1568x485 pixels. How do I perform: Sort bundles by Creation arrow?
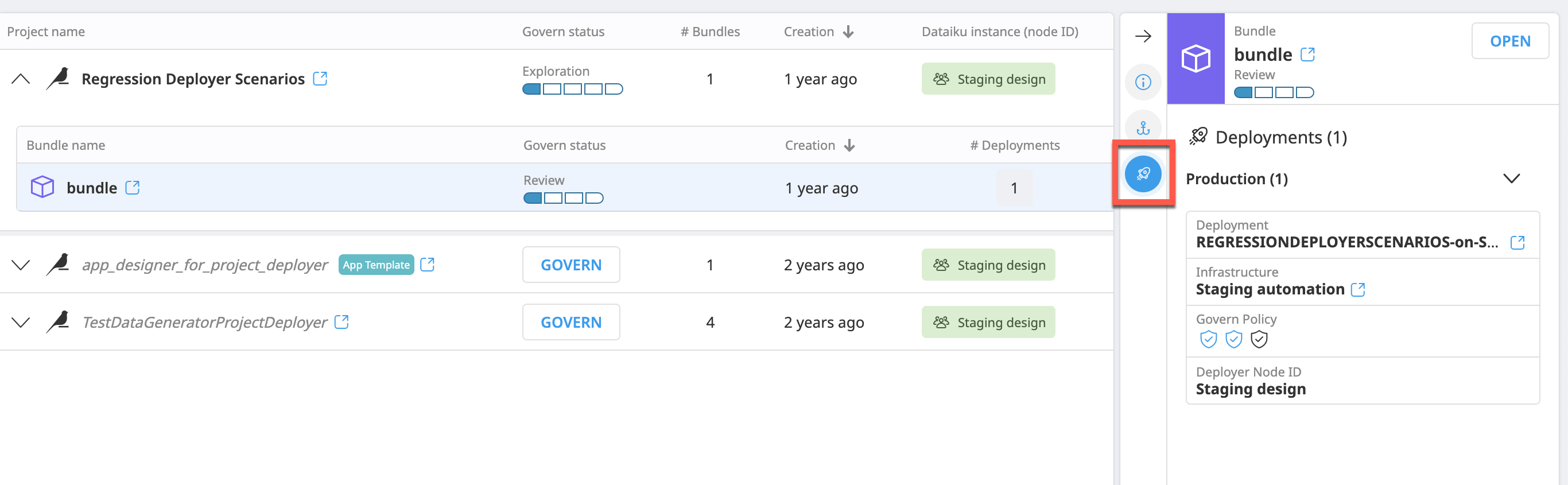850,145
